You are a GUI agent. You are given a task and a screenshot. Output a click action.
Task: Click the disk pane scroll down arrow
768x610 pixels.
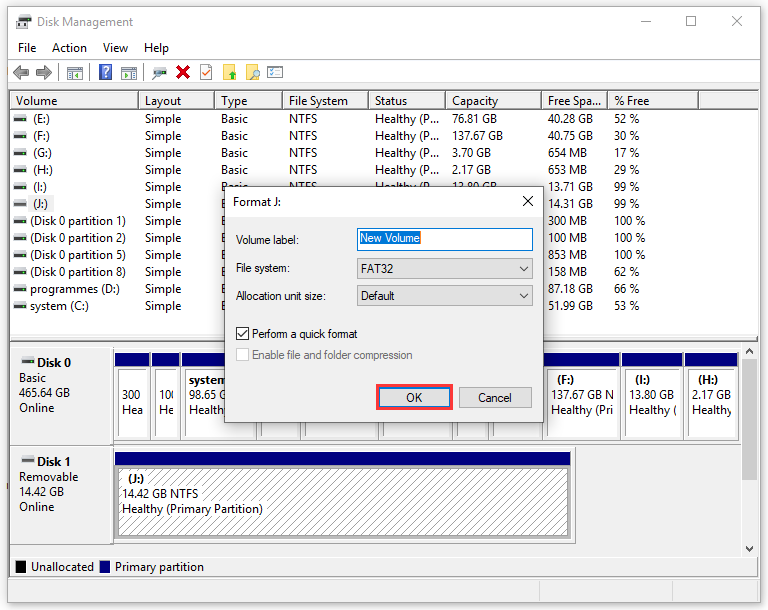click(x=749, y=549)
